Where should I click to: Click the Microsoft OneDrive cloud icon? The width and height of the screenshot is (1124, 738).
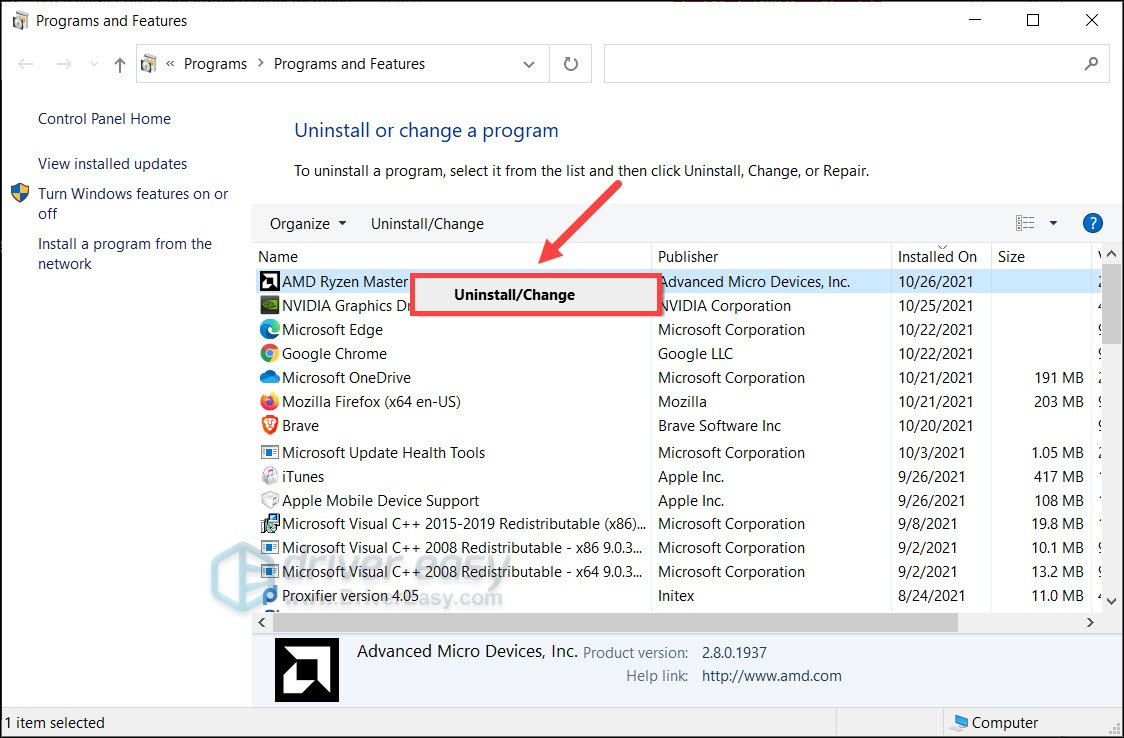(x=269, y=378)
